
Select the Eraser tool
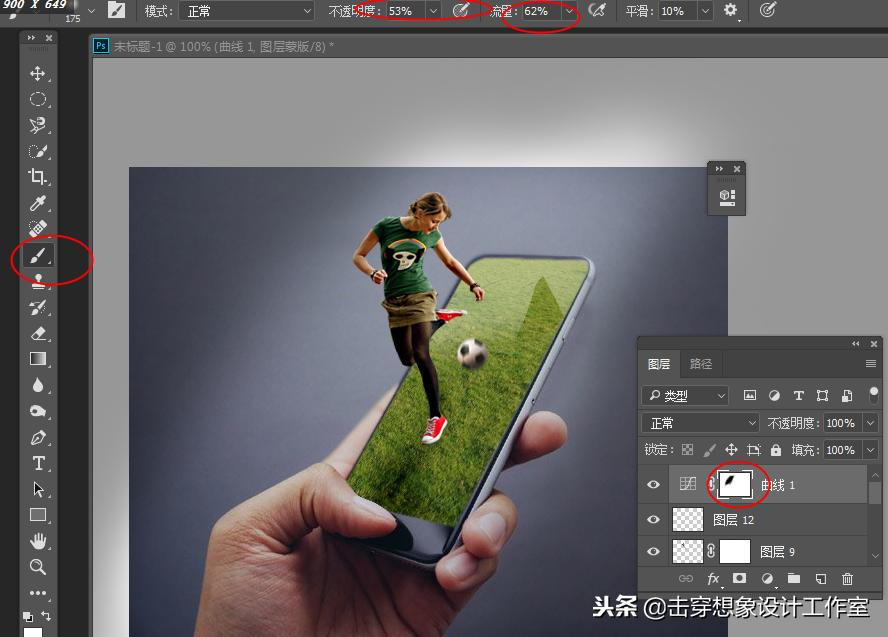38,333
